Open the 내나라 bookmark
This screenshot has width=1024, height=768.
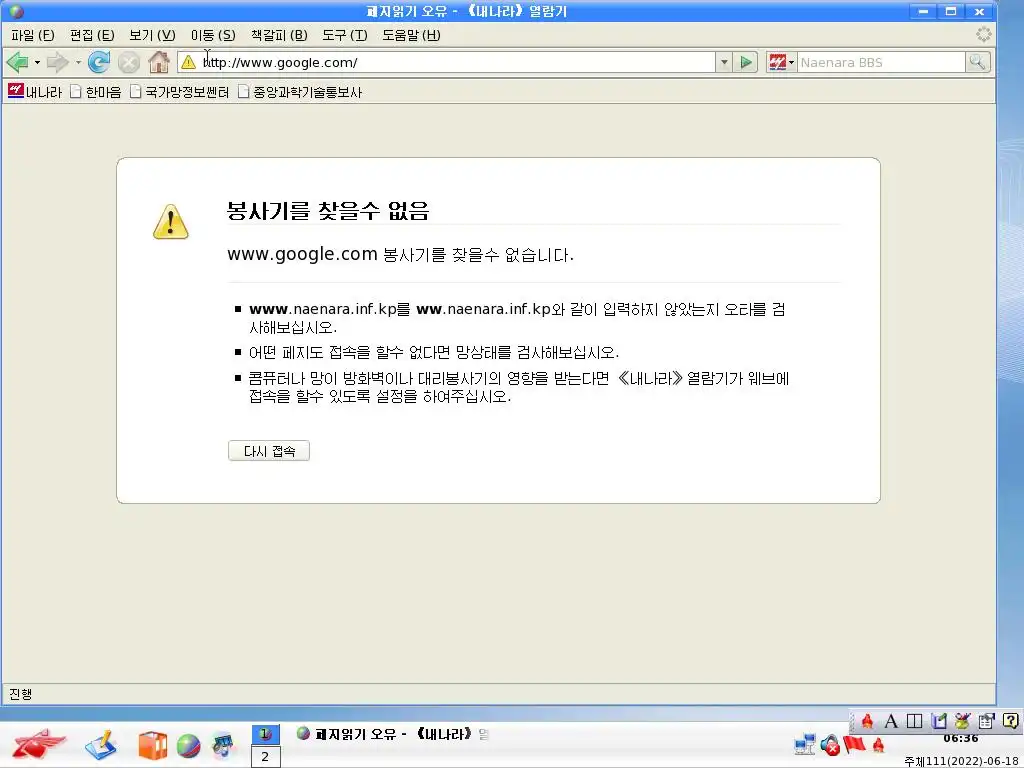point(35,92)
